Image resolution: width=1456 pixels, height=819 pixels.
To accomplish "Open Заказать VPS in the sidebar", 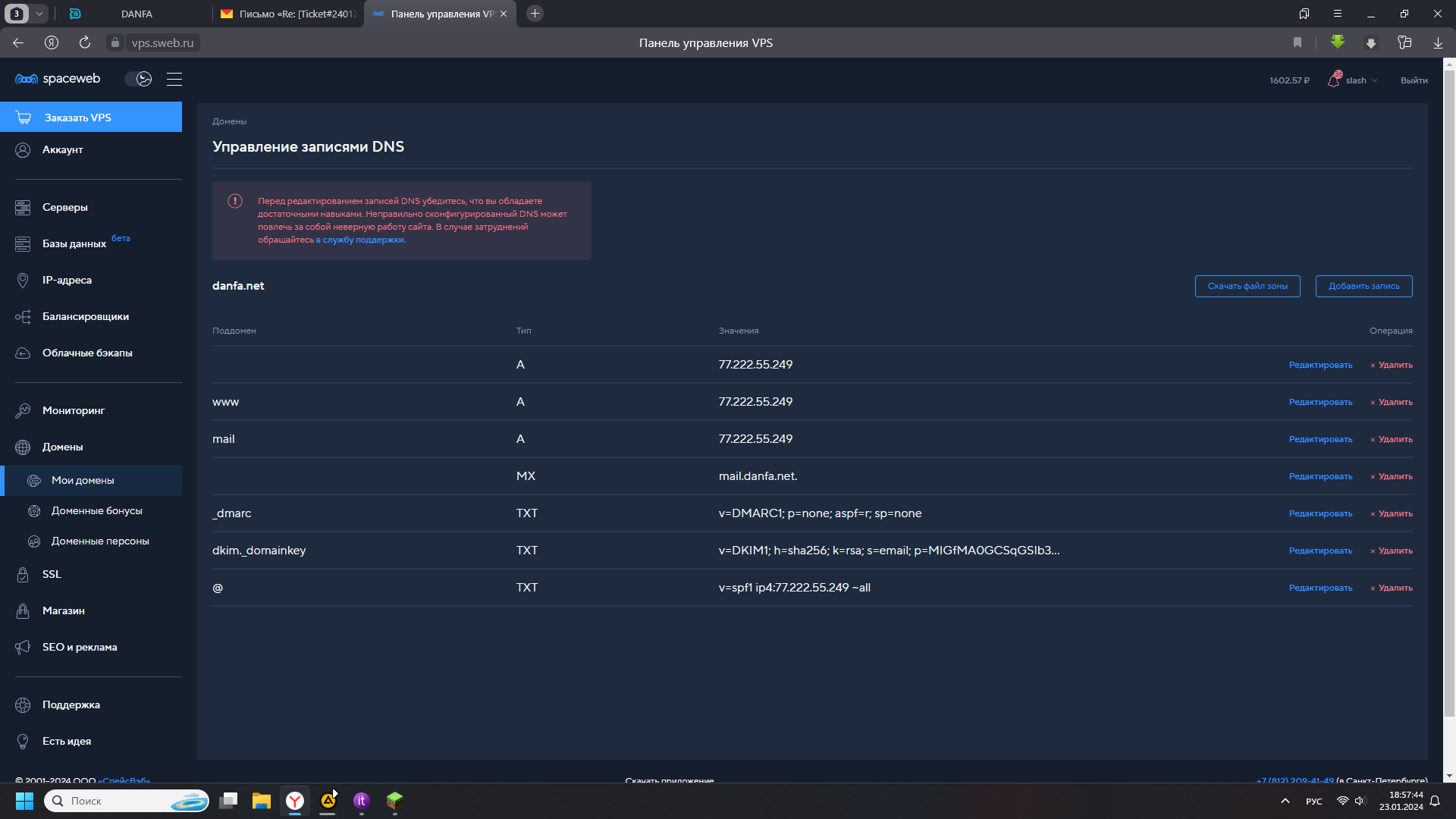I will pyautogui.click(x=91, y=118).
